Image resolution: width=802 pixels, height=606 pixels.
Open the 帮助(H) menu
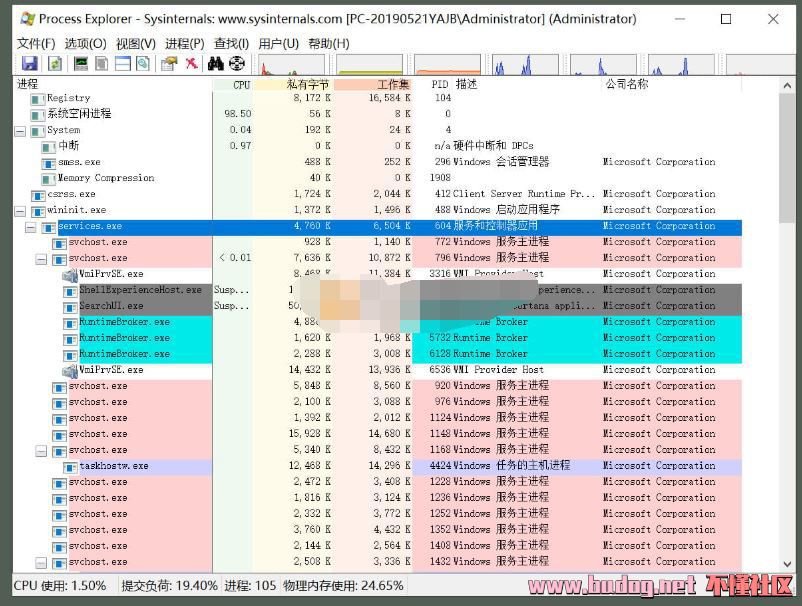[329, 44]
